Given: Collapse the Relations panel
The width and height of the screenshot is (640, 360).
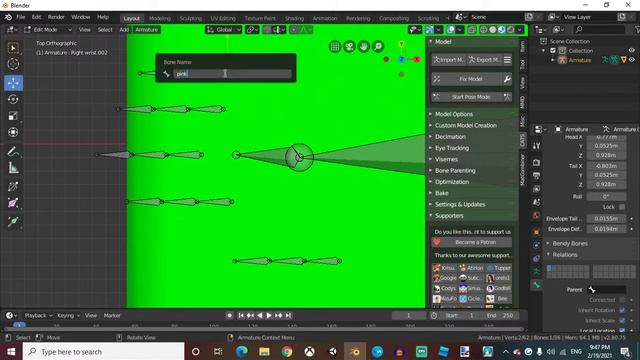Looking at the screenshot, I should (x=564, y=255).
